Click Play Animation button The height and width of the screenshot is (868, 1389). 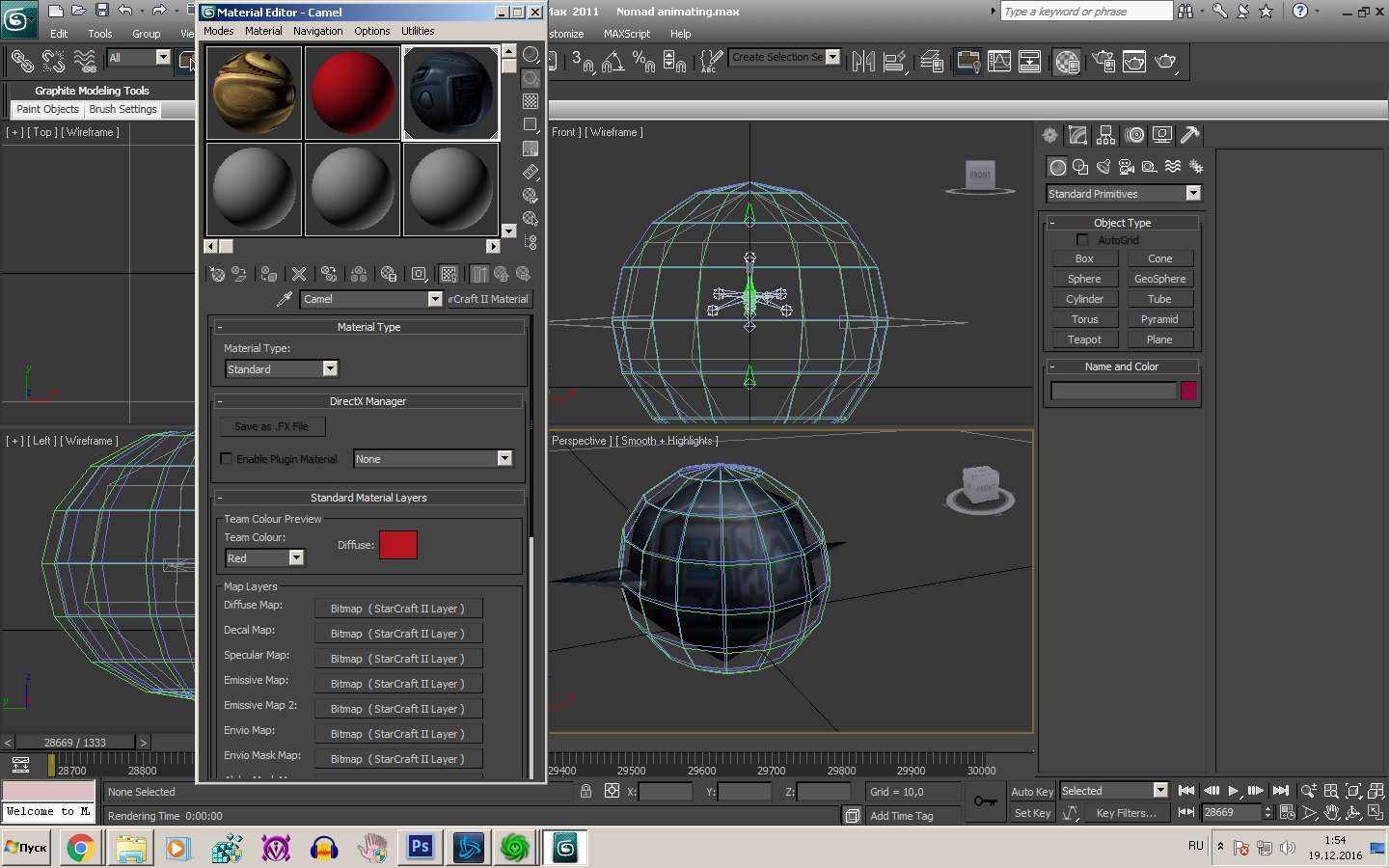(x=1234, y=791)
